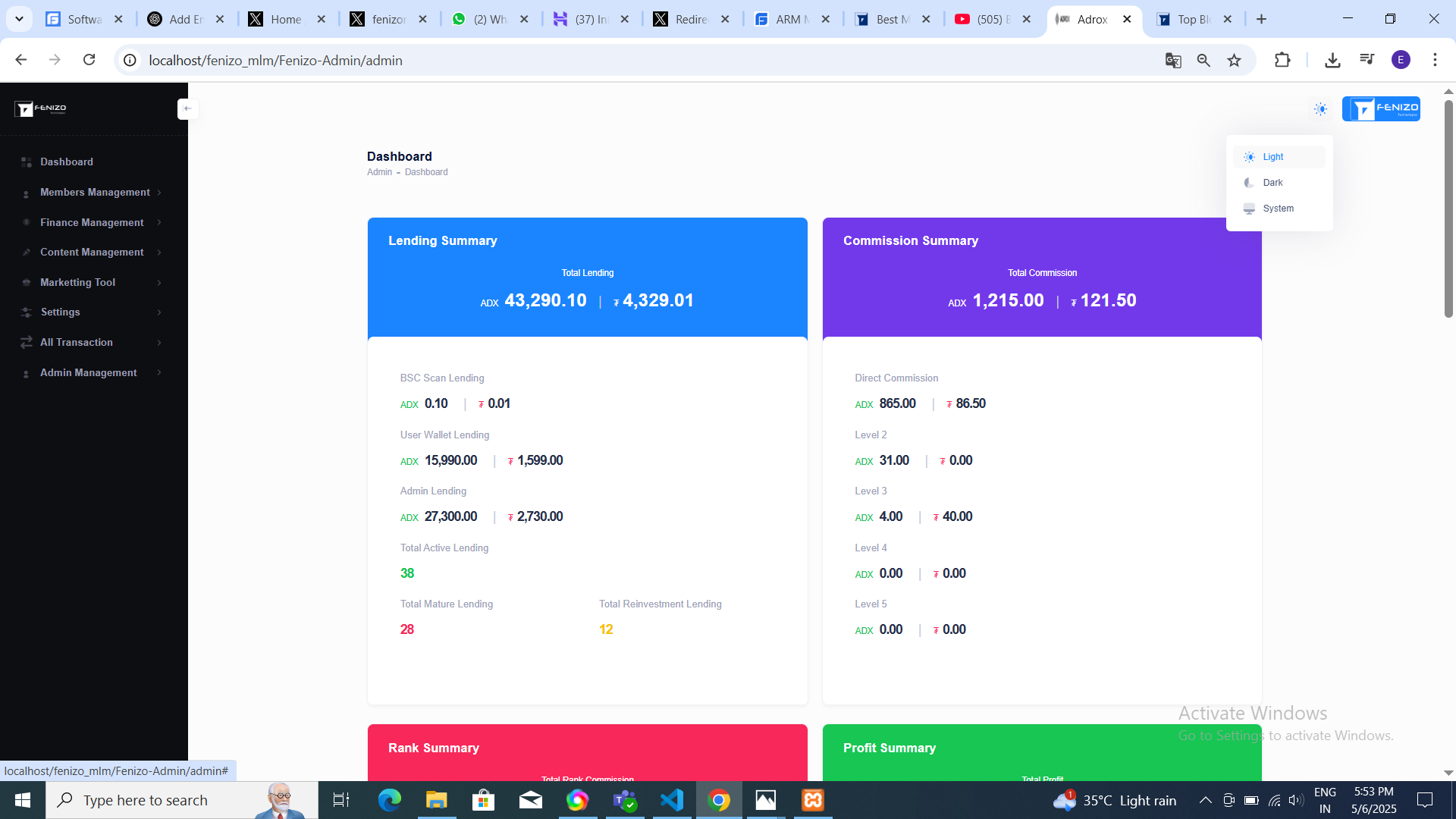The image size is (1456, 819).
Task: Expand Admin Management sidebar section
Action: click(x=88, y=372)
